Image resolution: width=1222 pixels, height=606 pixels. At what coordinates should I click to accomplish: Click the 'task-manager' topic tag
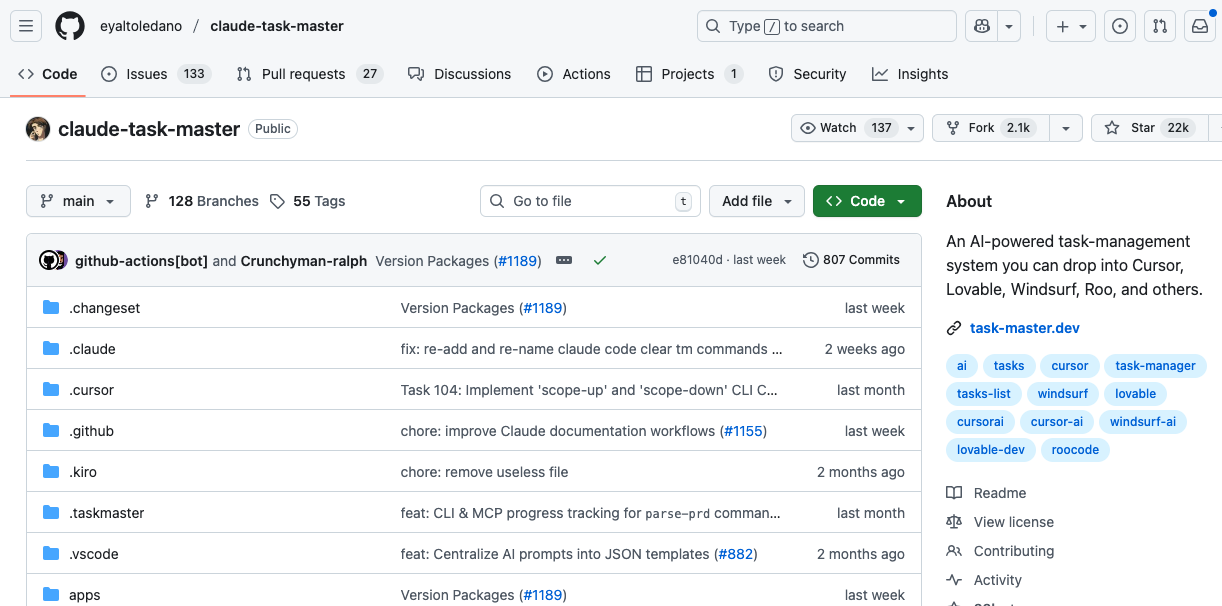(x=1155, y=366)
